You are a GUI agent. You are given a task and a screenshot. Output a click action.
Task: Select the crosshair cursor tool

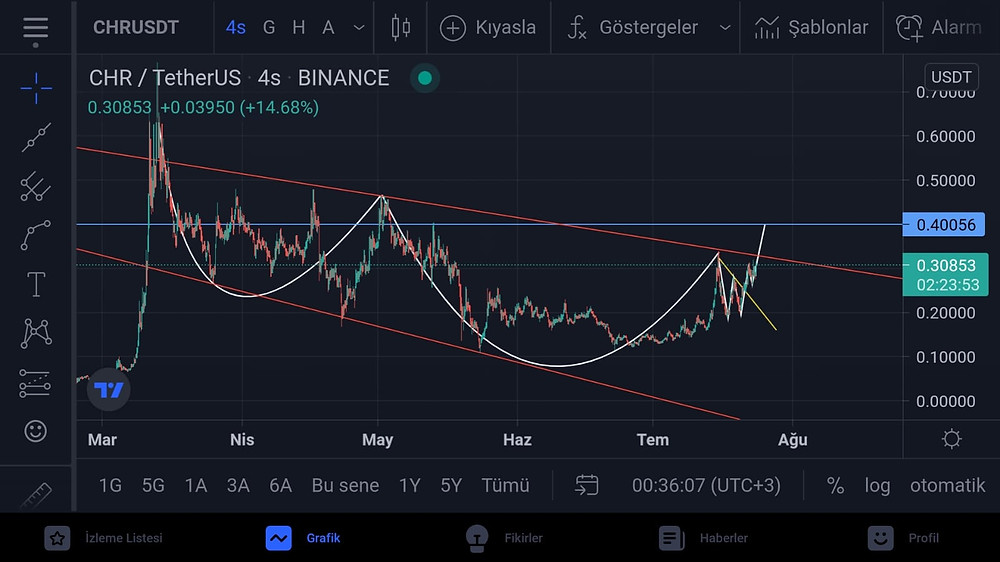[x=36, y=88]
